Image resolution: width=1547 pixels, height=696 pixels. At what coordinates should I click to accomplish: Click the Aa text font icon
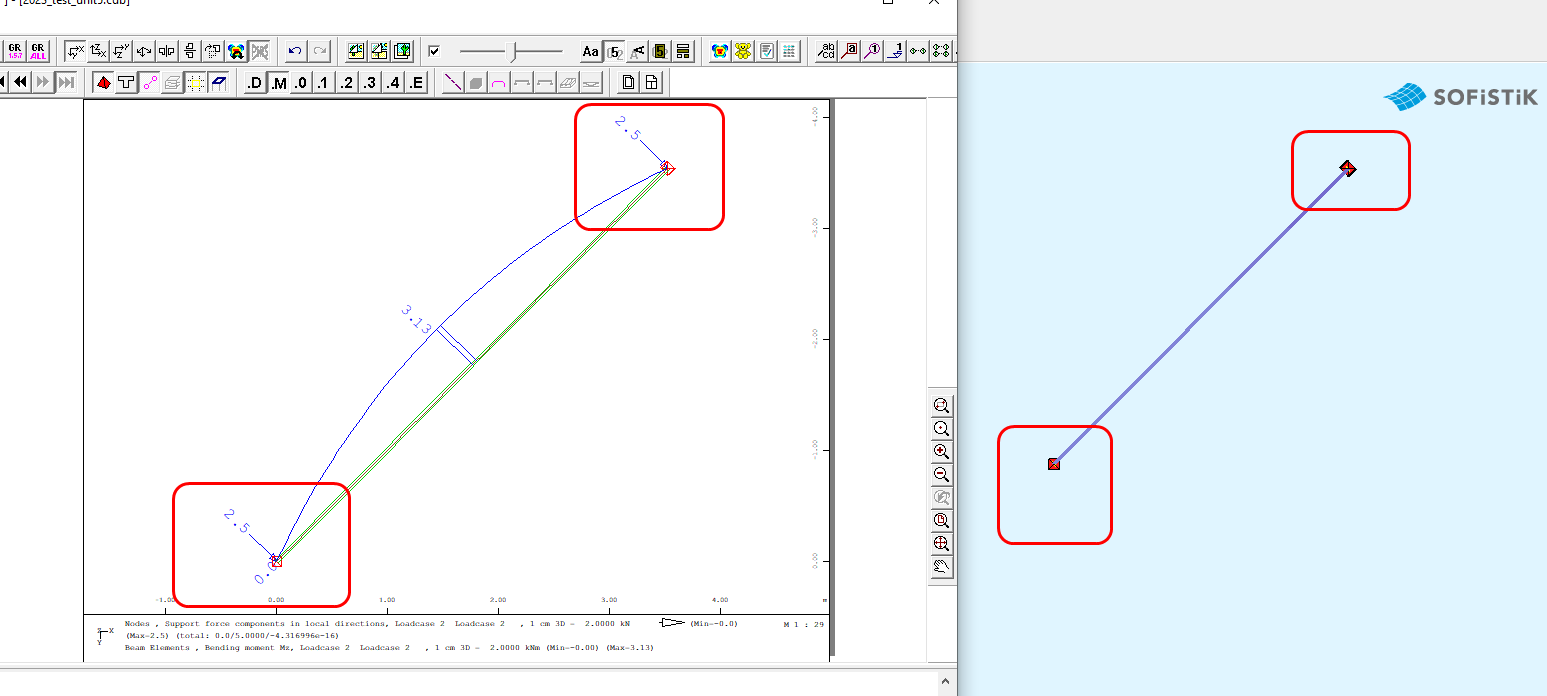591,51
